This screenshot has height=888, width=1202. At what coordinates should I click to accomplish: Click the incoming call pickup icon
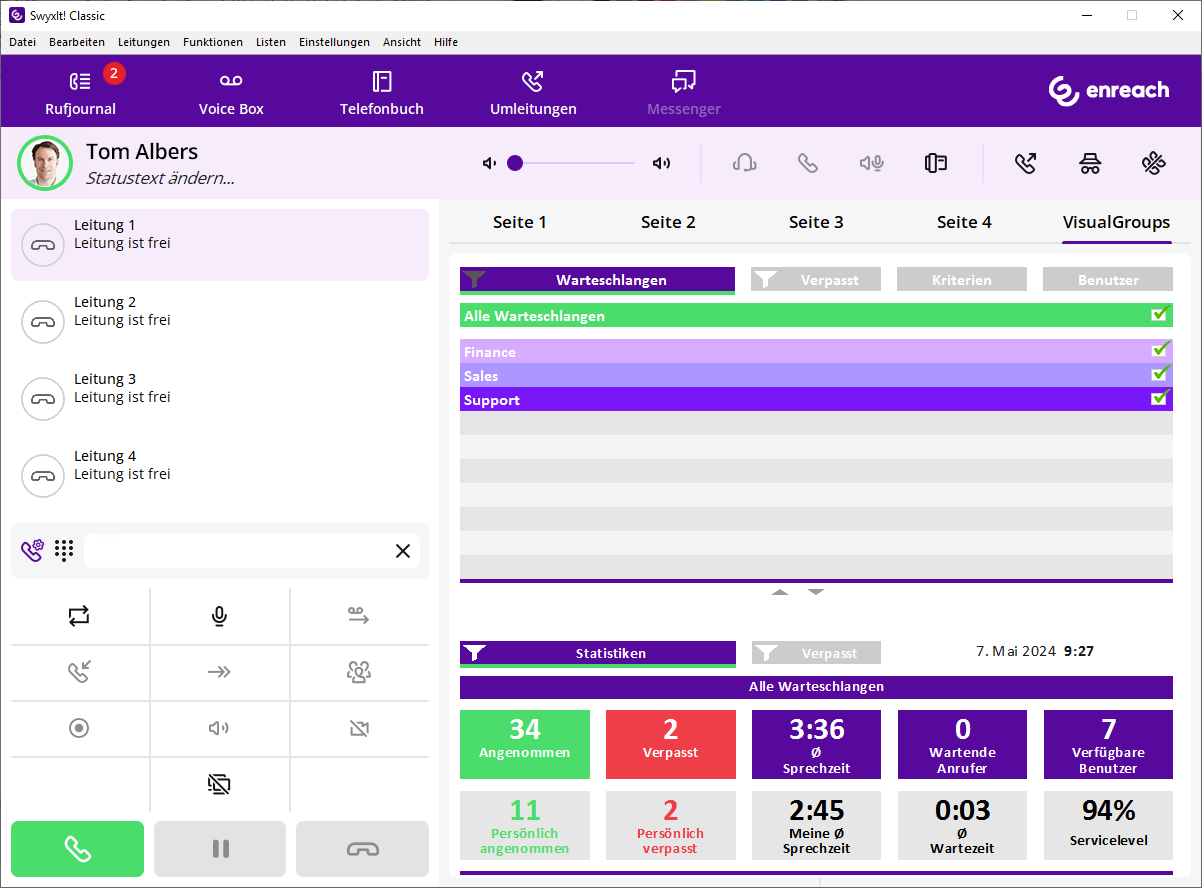point(80,672)
